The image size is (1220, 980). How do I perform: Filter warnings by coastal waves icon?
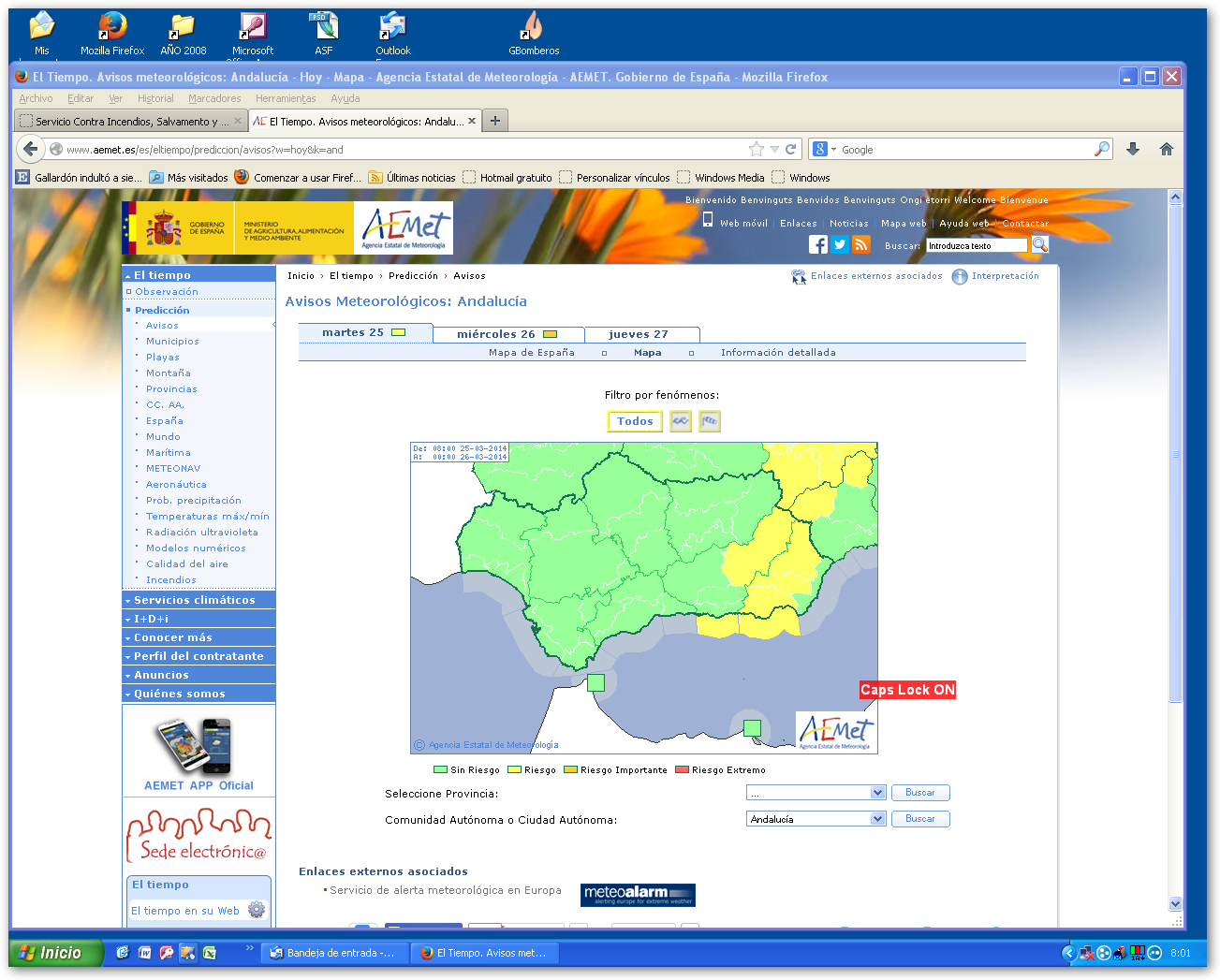tap(681, 421)
